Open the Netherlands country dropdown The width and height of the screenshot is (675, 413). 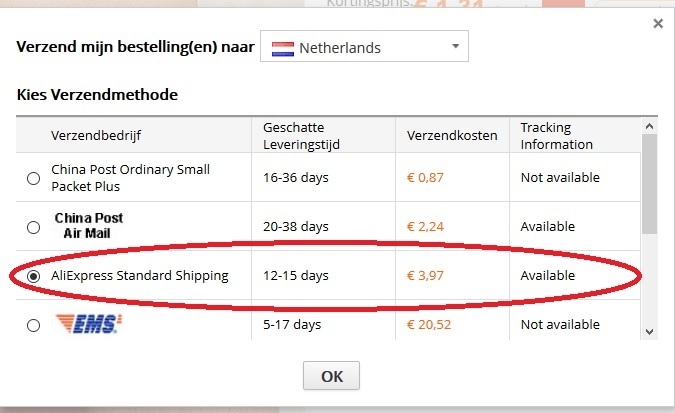pos(364,47)
